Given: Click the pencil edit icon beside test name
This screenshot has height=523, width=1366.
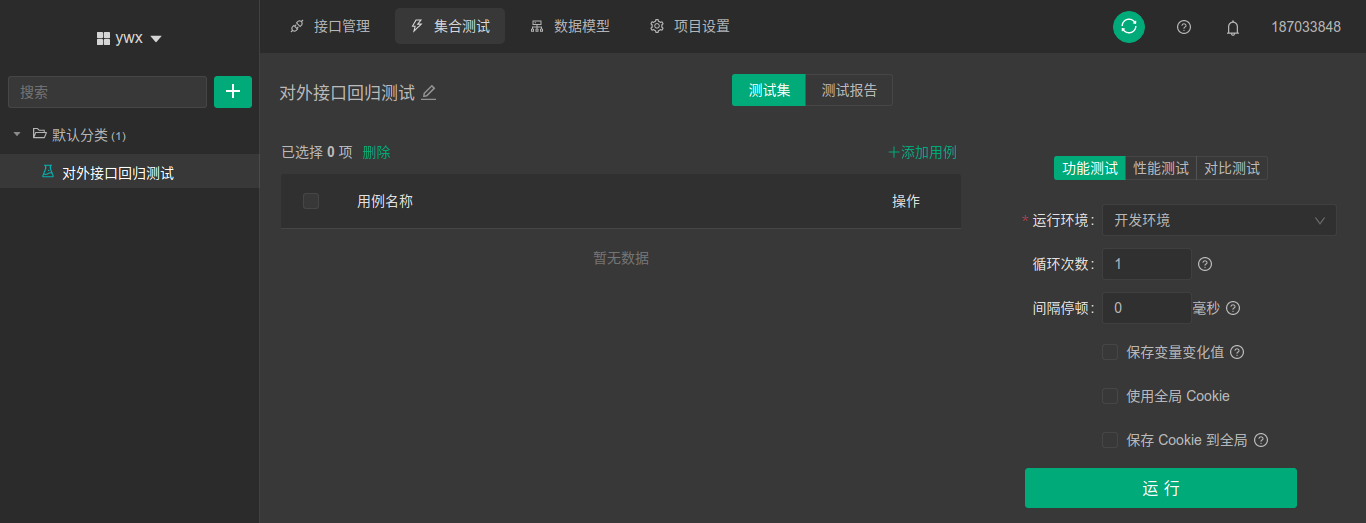Looking at the screenshot, I should click(429, 93).
